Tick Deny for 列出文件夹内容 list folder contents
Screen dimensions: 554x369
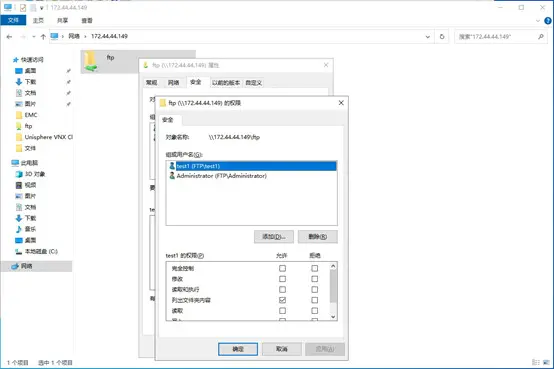[x=314, y=300]
